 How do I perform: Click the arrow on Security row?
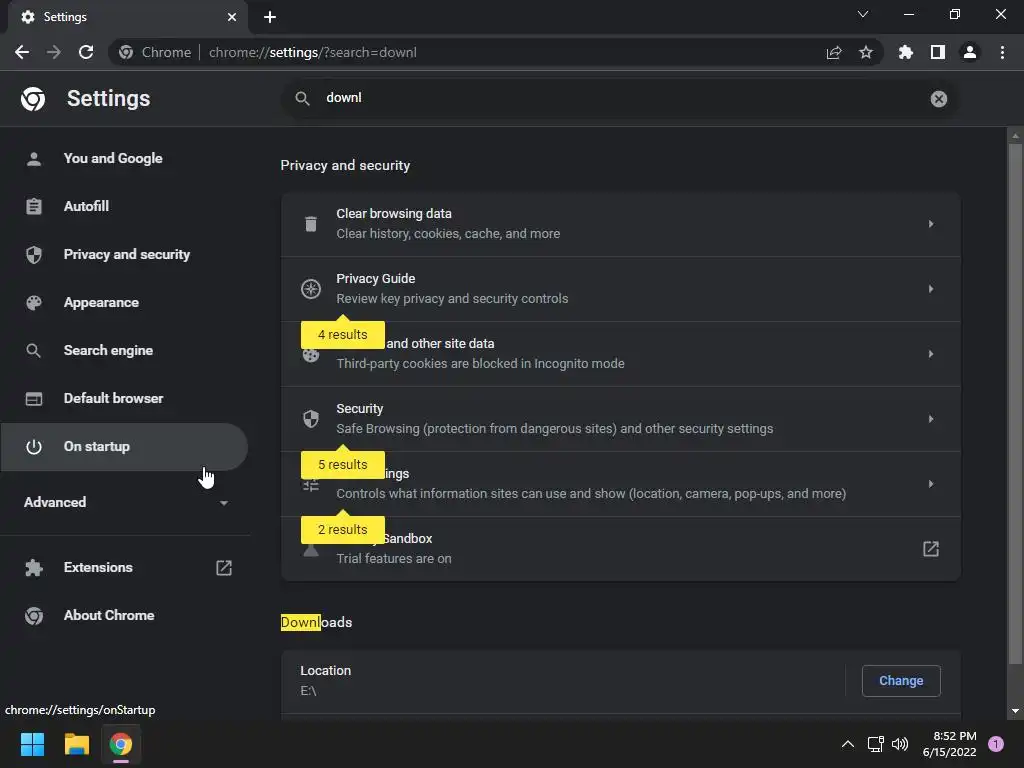click(931, 419)
